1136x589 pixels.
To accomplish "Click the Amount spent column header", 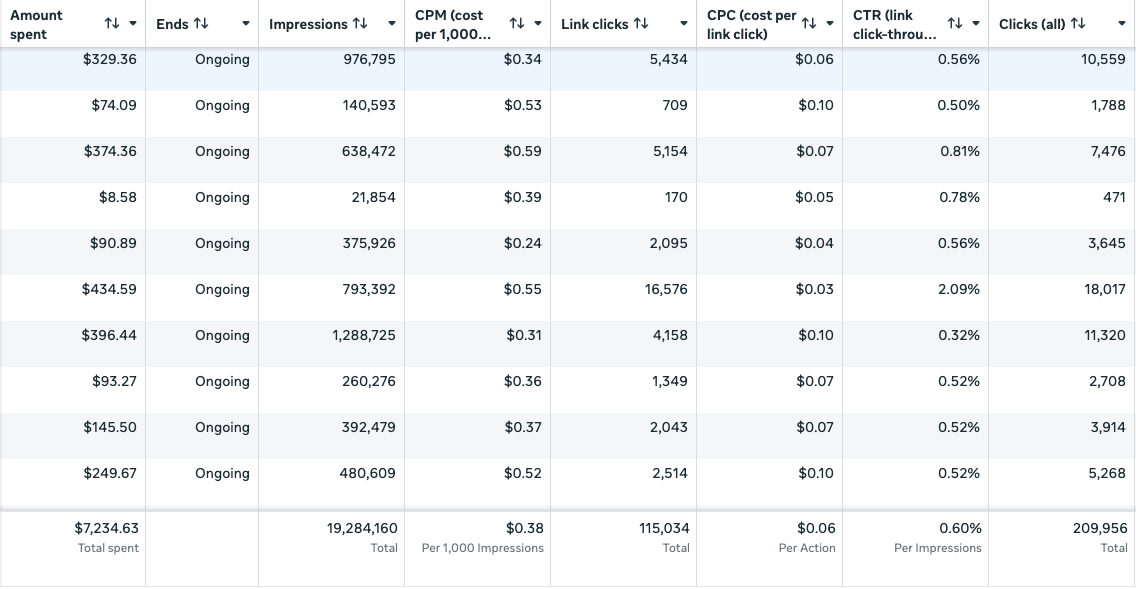I will tap(36, 25).
